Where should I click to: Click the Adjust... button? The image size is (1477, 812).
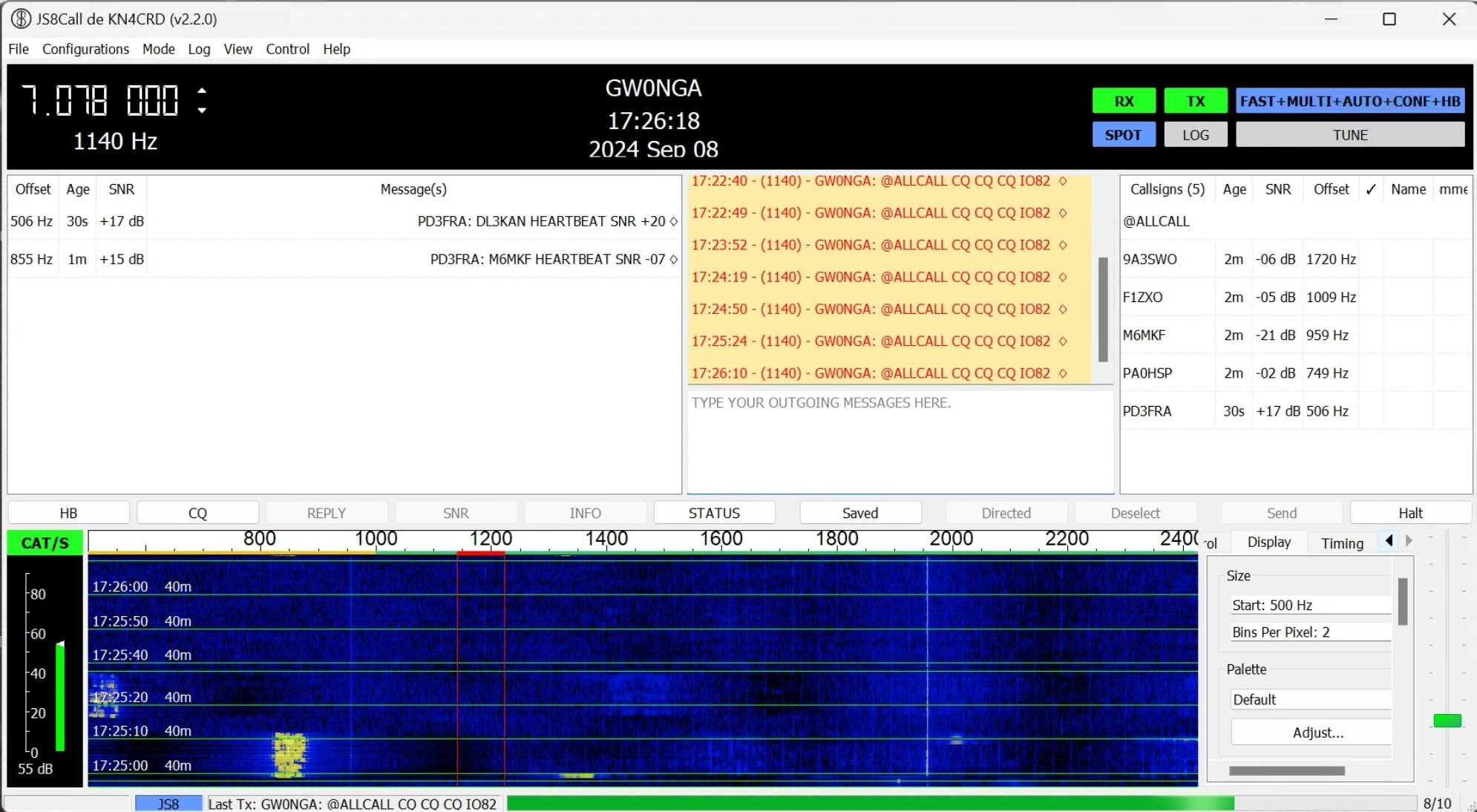(1311, 733)
